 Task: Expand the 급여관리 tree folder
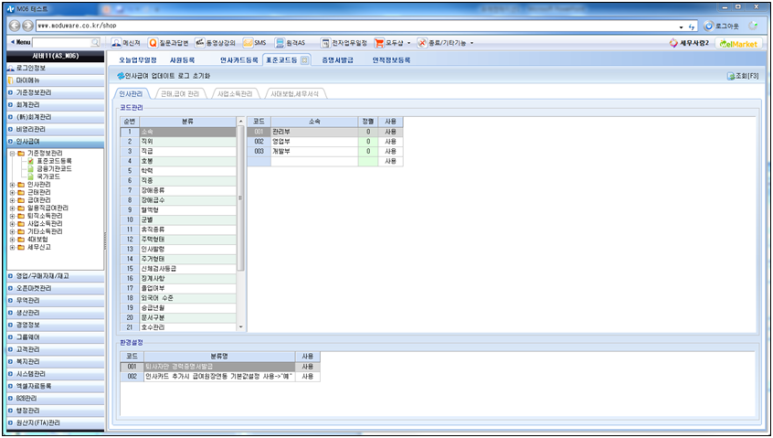tap(12, 200)
